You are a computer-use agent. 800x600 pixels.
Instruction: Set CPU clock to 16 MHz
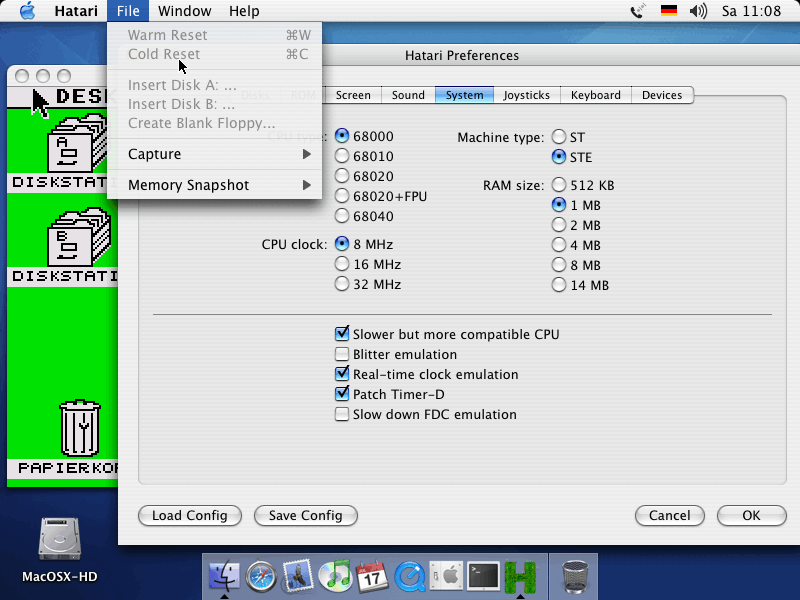coord(368,264)
